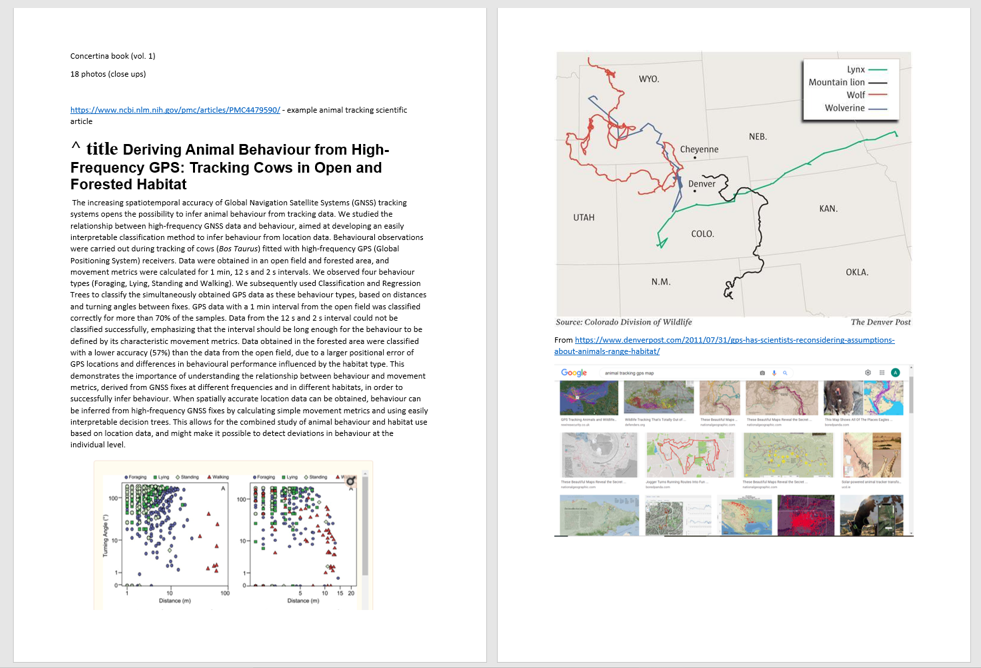
Task: Click the article title heading 'Deriving Animal Behaviour'
Action: pyautogui.click(x=230, y=166)
